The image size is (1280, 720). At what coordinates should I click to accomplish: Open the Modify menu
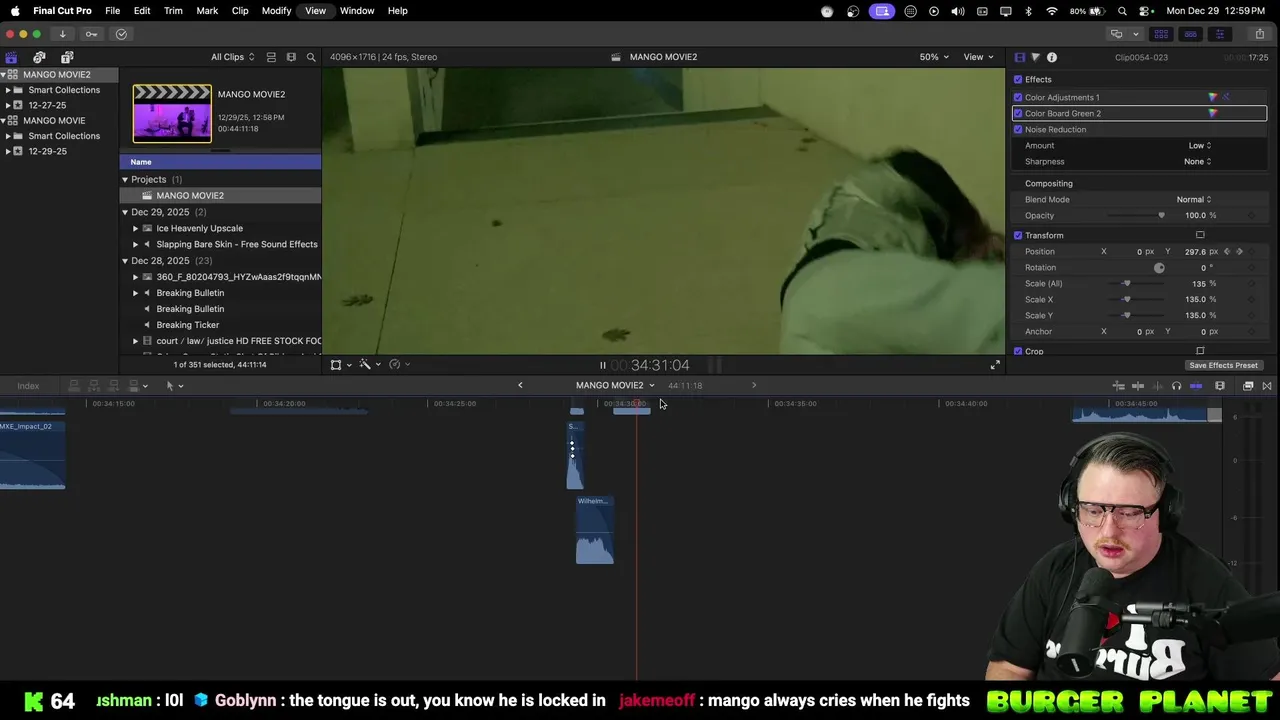point(276,10)
